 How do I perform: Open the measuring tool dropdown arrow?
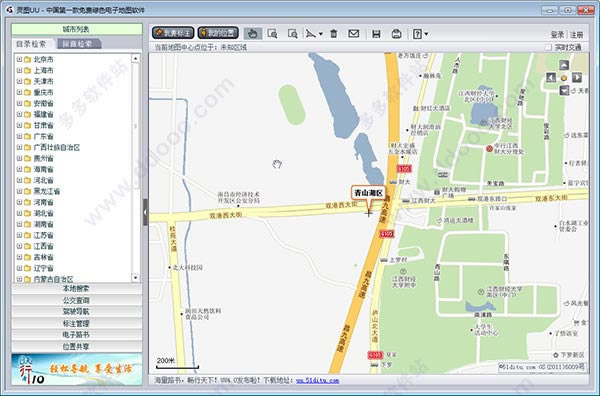tap(321, 34)
